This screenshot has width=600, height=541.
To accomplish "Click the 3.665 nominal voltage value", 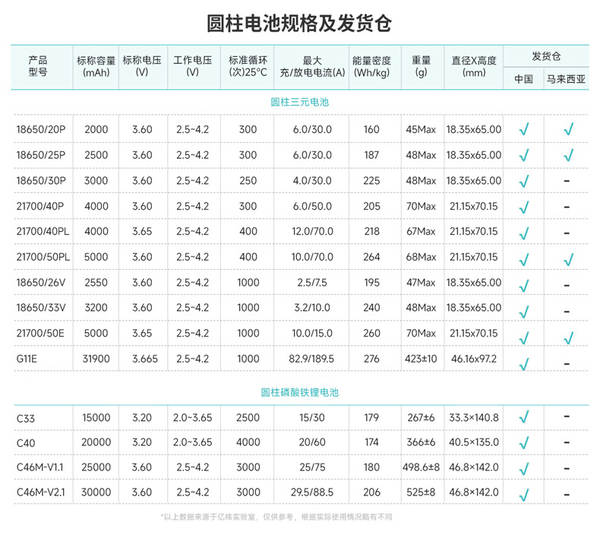I will point(145,359).
